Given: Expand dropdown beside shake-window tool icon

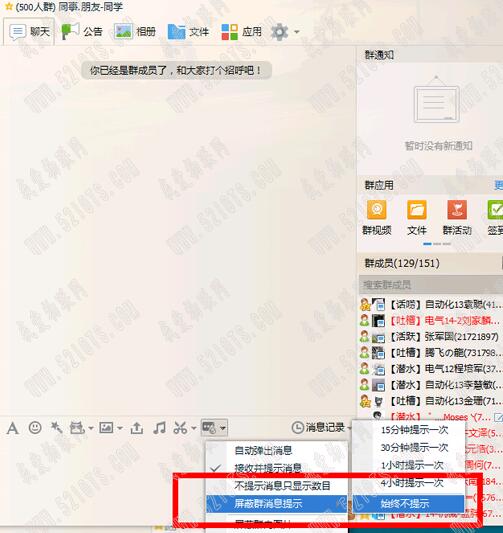Looking at the screenshot, I should [x=91, y=428].
